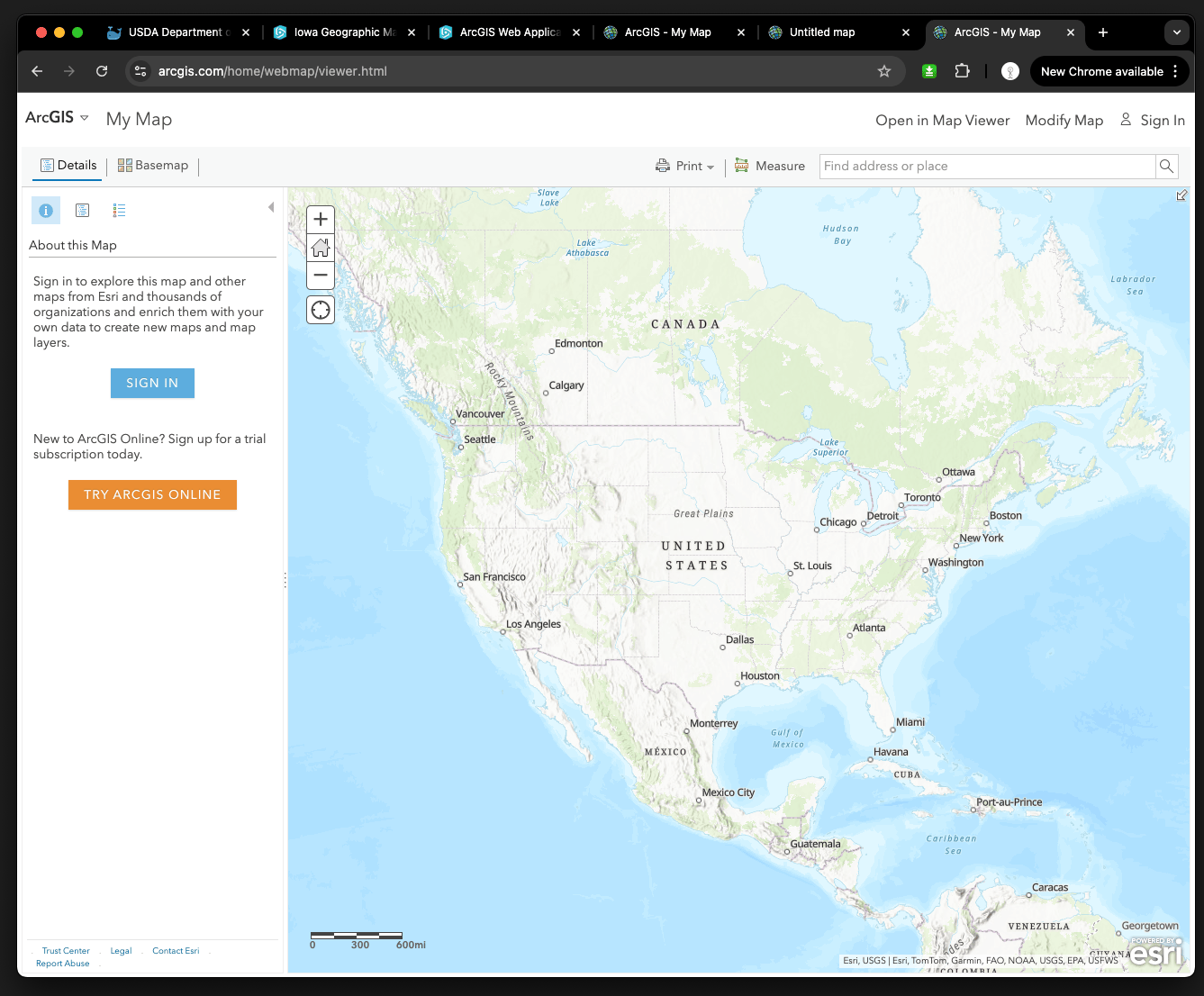Click Modify Map
The height and width of the screenshot is (996, 1204).
(1064, 120)
